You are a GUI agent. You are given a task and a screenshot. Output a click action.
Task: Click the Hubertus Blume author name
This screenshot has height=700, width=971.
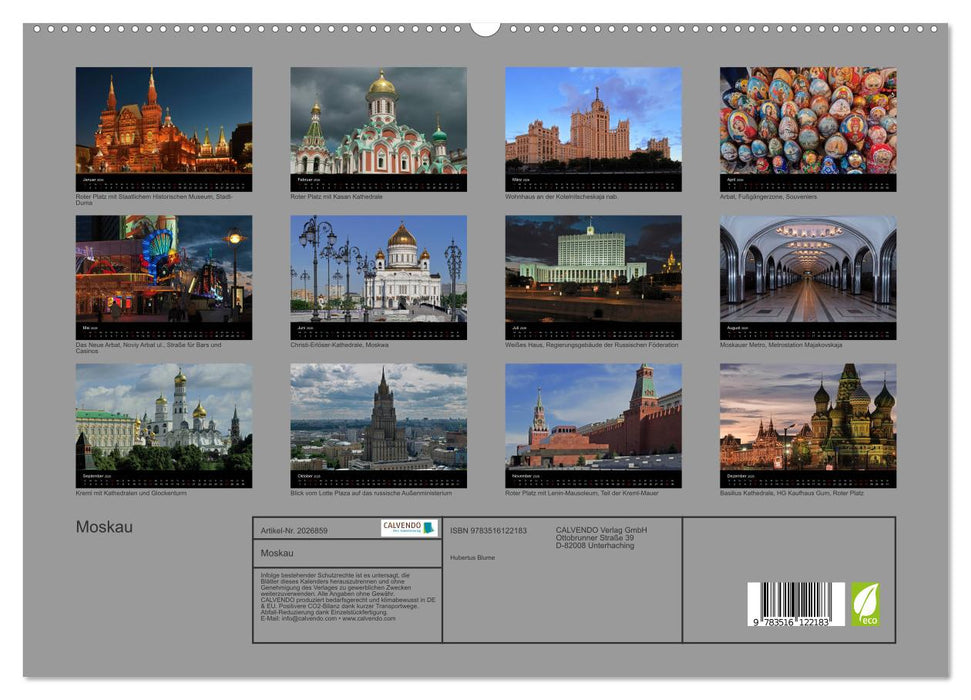[x=473, y=558]
